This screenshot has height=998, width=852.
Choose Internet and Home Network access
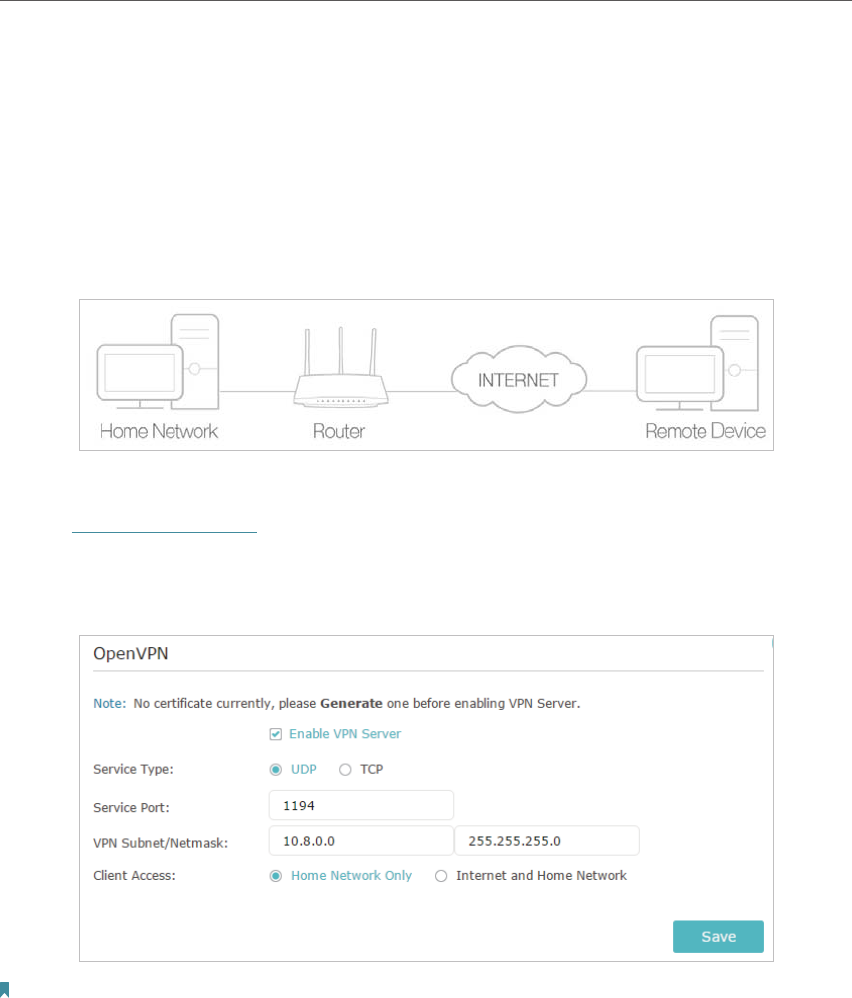point(441,876)
